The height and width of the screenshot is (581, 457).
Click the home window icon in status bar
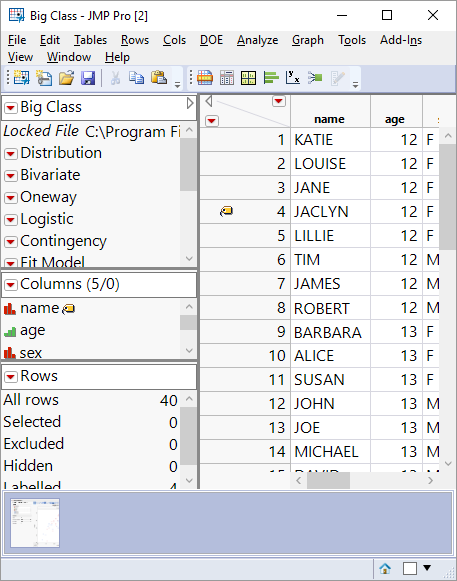coord(385,568)
